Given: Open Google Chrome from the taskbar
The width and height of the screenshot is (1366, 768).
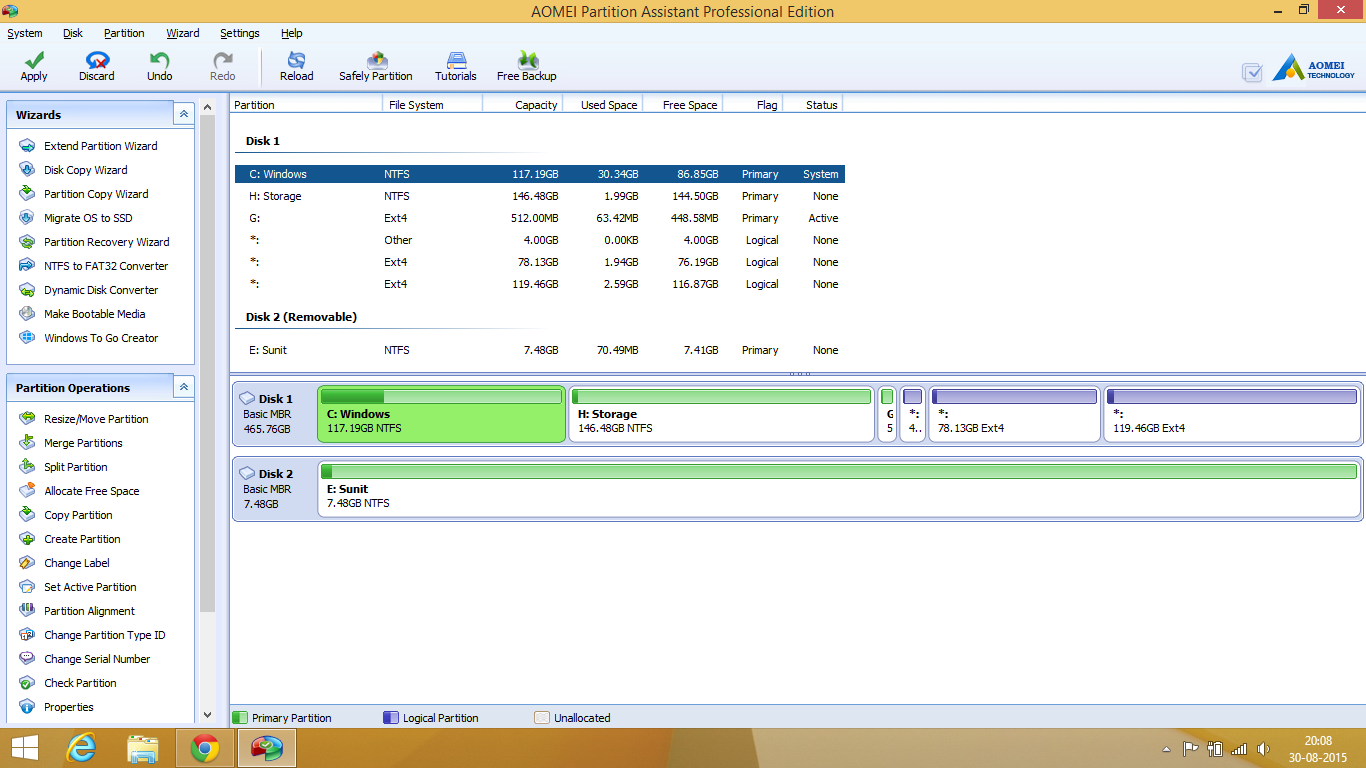Looking at the screenshot, I should tap(205, 748).
